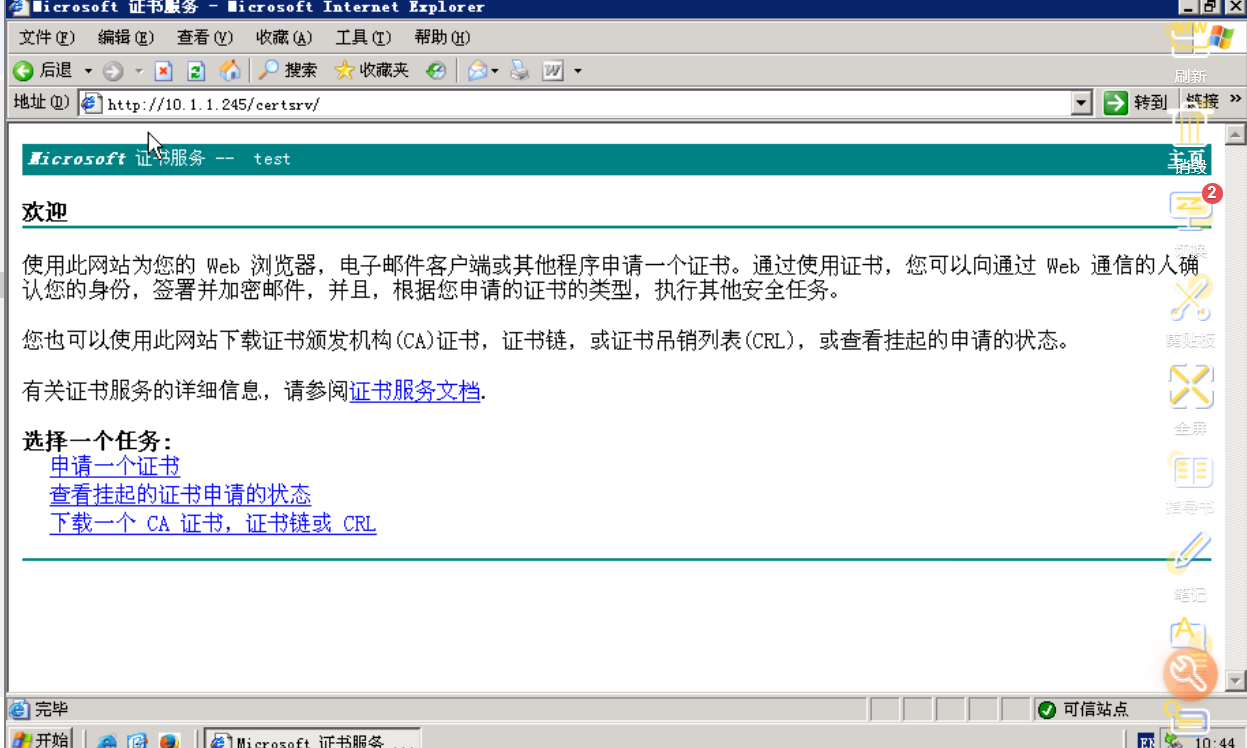Open the 证书服务文档 link
The image size is (1247, 748).
click(x=415, y=391)
